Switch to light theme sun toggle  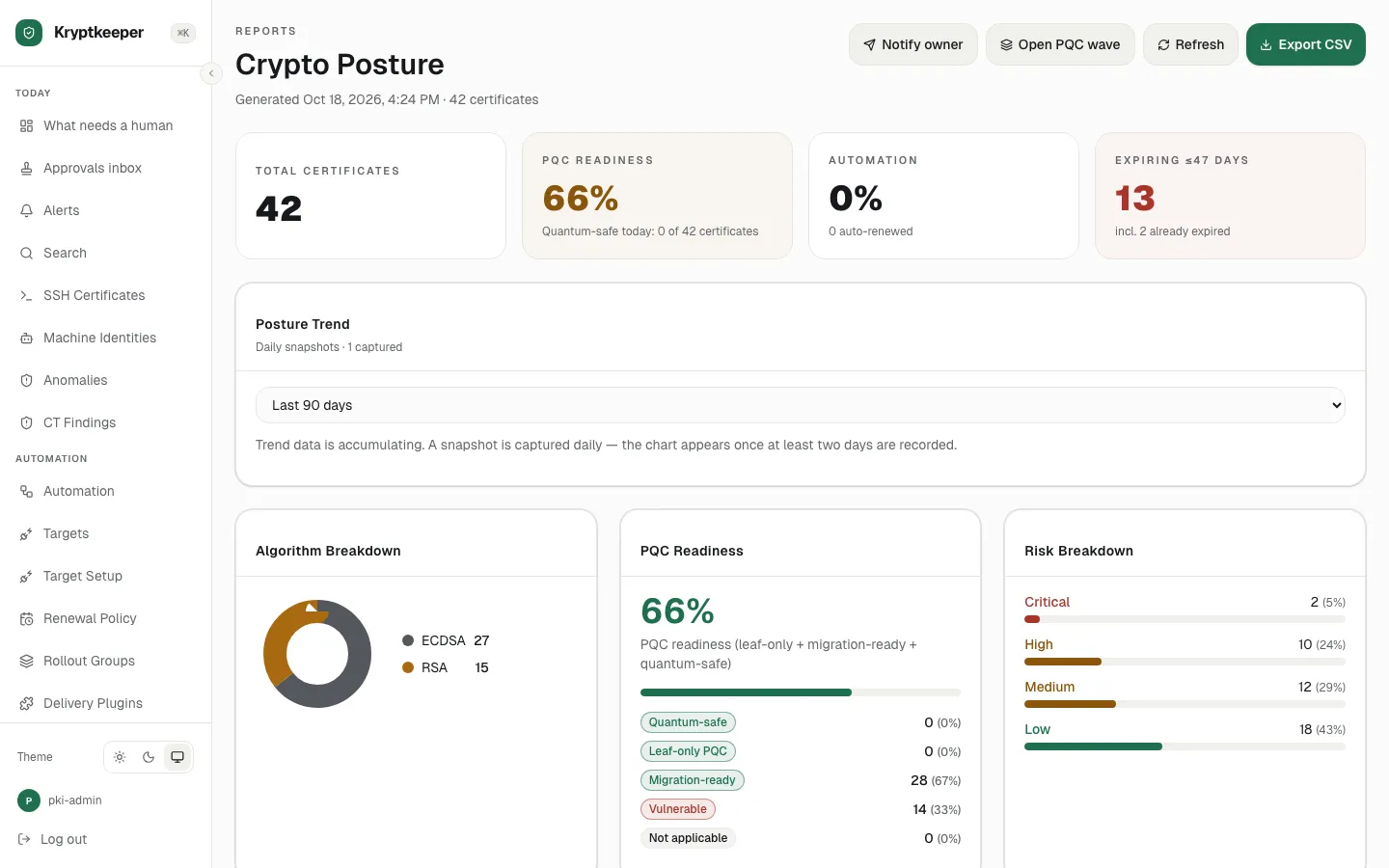pos(120,757)
